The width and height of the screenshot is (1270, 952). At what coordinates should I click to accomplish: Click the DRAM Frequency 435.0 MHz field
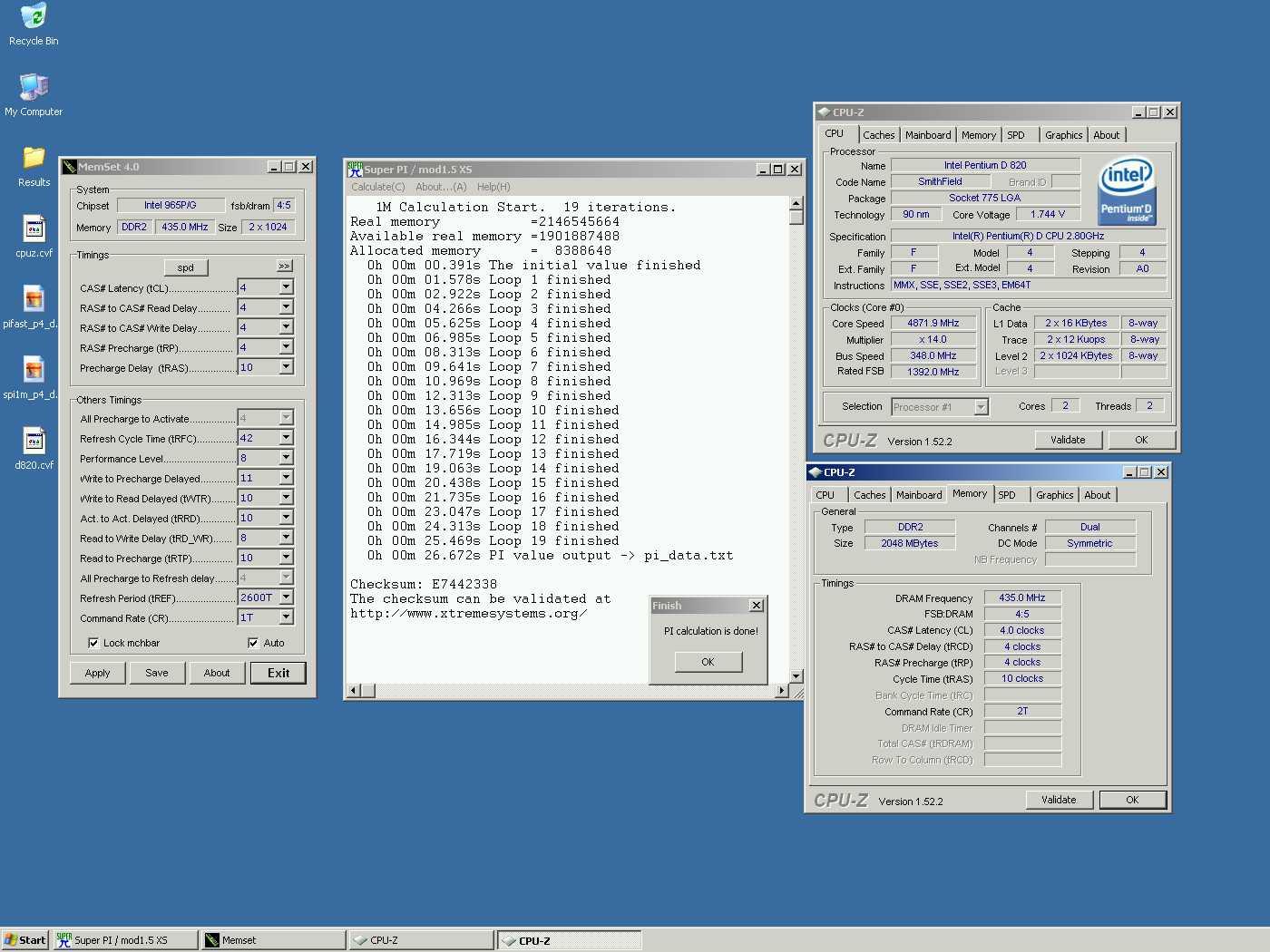[1022, 597]
